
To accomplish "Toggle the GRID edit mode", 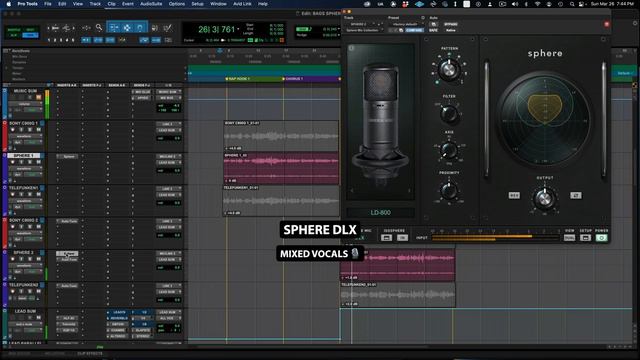I will click(30, 35).
